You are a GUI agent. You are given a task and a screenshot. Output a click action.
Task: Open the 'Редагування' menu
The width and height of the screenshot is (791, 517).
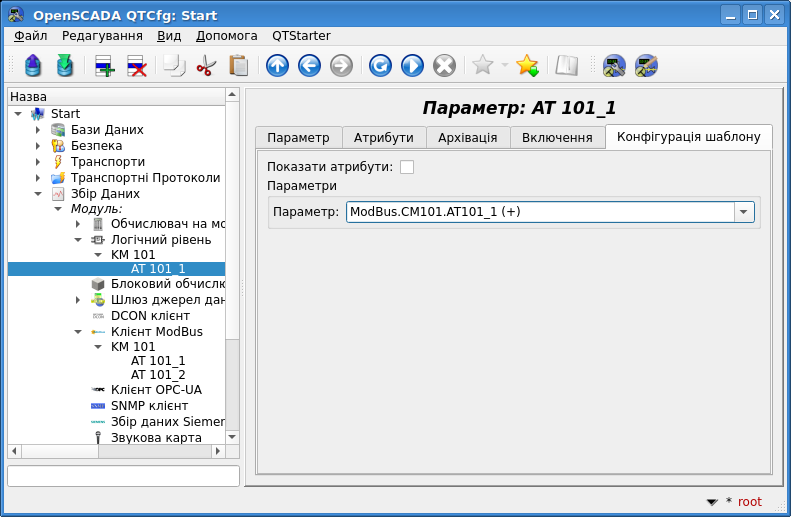(102, 35)
